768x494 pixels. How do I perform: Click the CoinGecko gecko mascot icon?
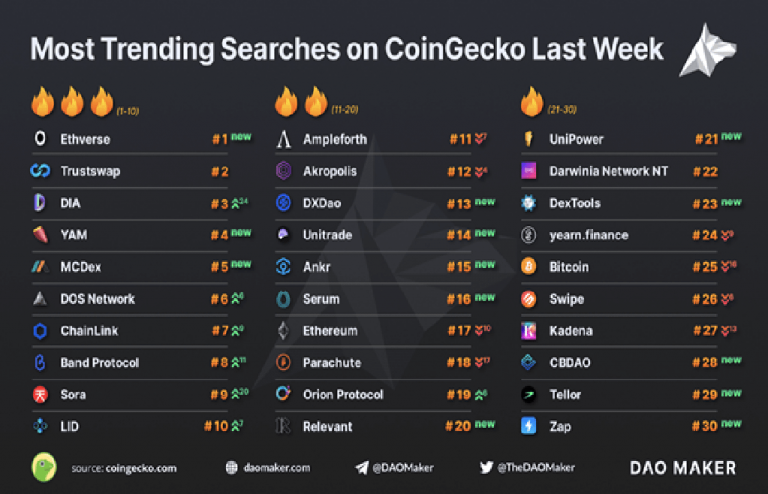point(43,467)
